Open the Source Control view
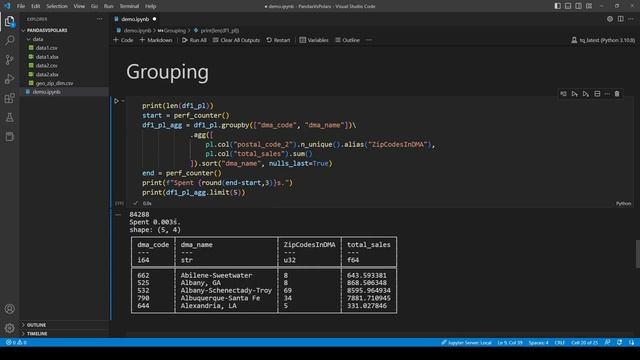 click(9, 60)
